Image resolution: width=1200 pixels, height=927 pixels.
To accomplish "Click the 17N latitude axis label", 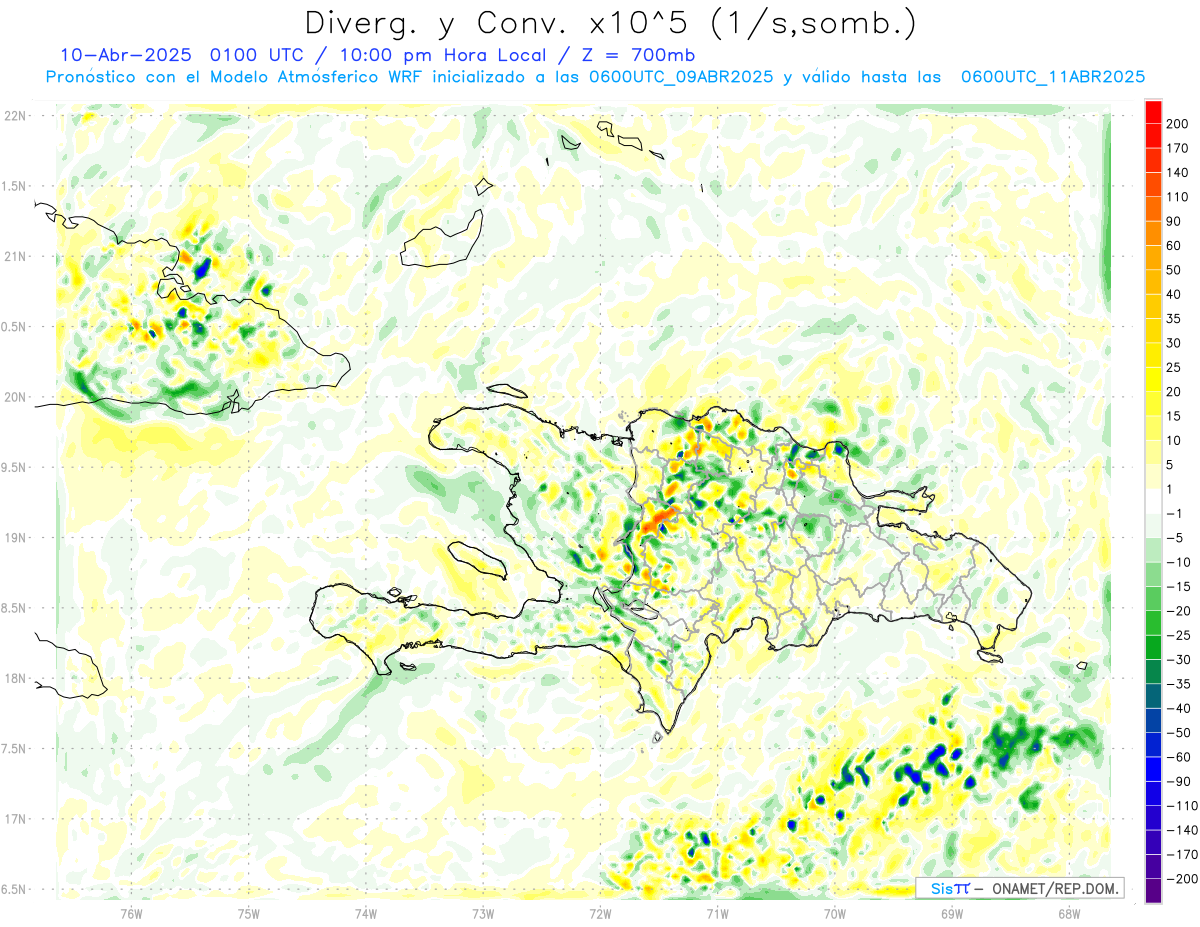I will click(15, 819).
